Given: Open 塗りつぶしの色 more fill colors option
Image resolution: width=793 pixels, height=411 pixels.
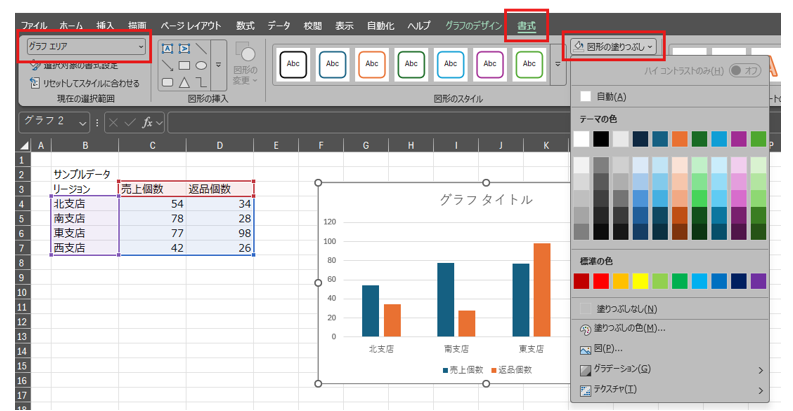Looking at the screenshot, I should [629, 329].
